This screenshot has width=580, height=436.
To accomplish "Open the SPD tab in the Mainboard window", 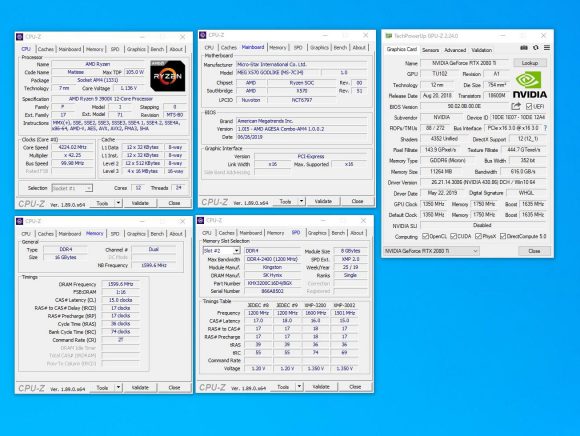I will tap(298, 48).
